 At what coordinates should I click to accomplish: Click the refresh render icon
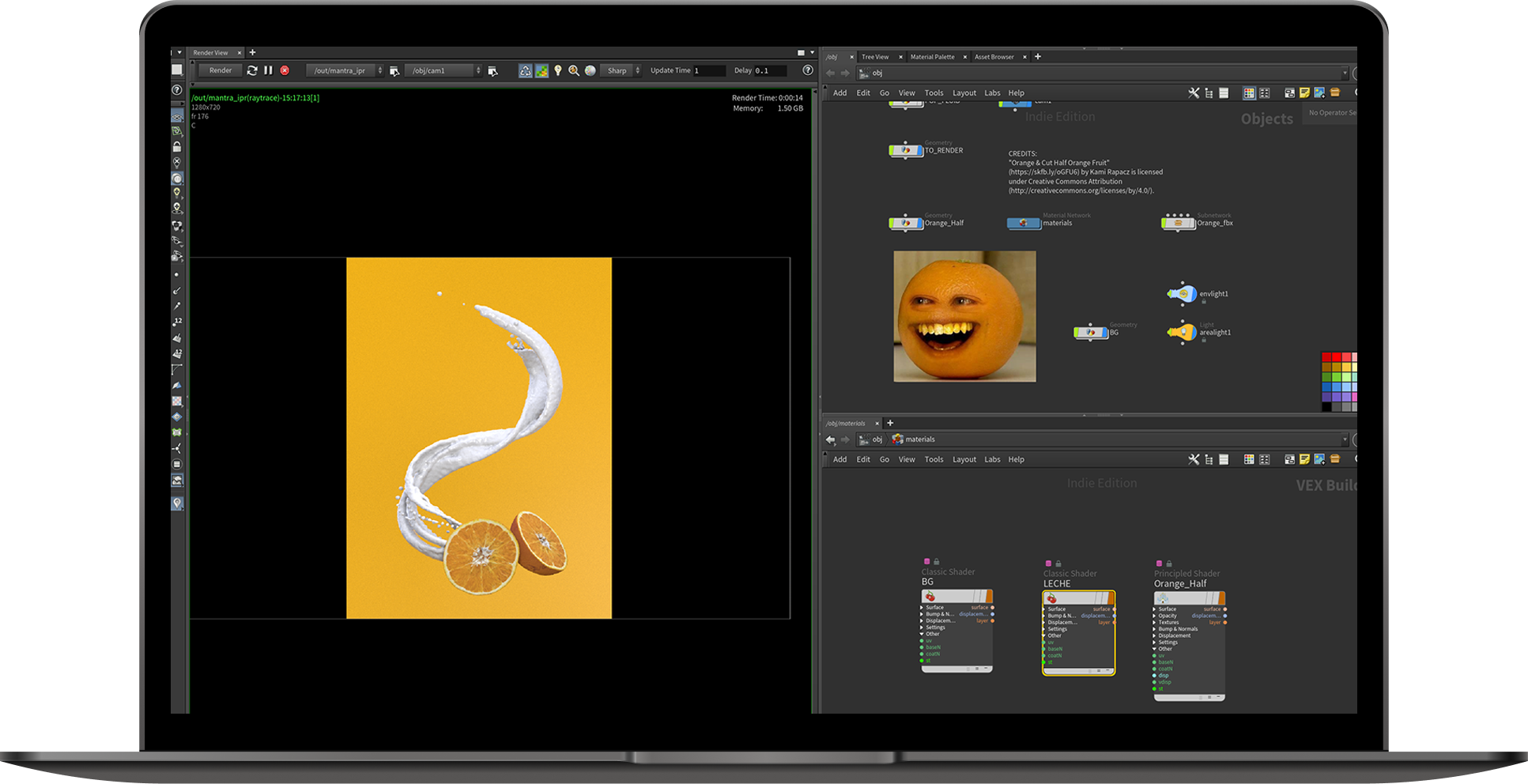tap(252, 70)
